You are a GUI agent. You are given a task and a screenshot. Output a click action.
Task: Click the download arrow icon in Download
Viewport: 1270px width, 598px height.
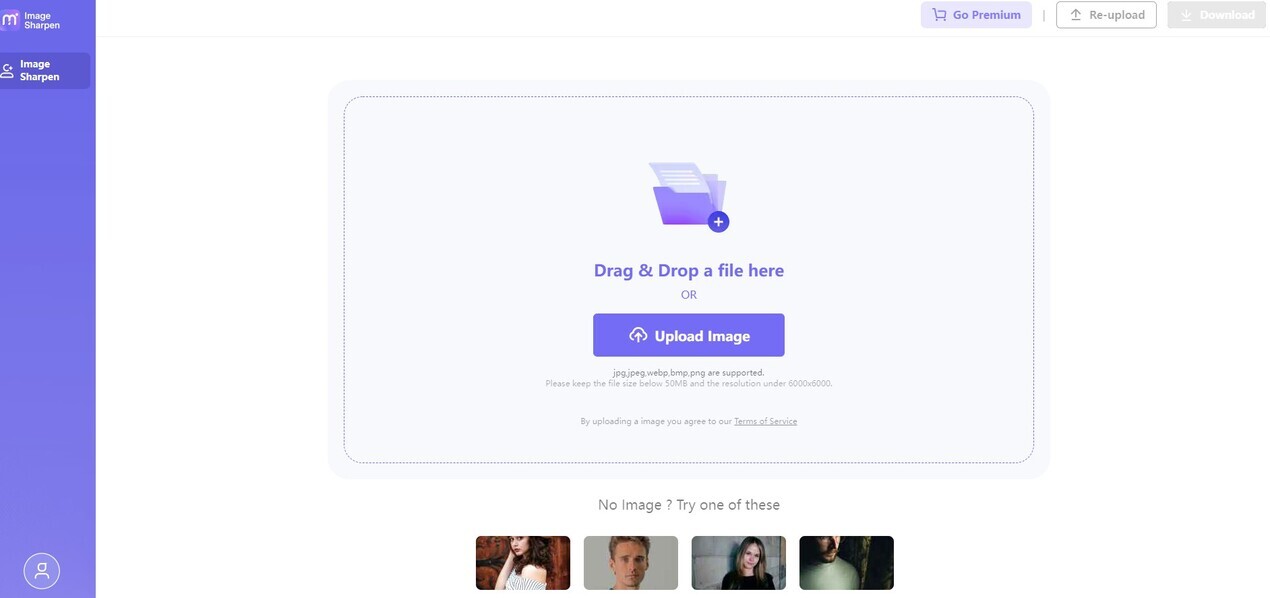[x=1186, y=15]
